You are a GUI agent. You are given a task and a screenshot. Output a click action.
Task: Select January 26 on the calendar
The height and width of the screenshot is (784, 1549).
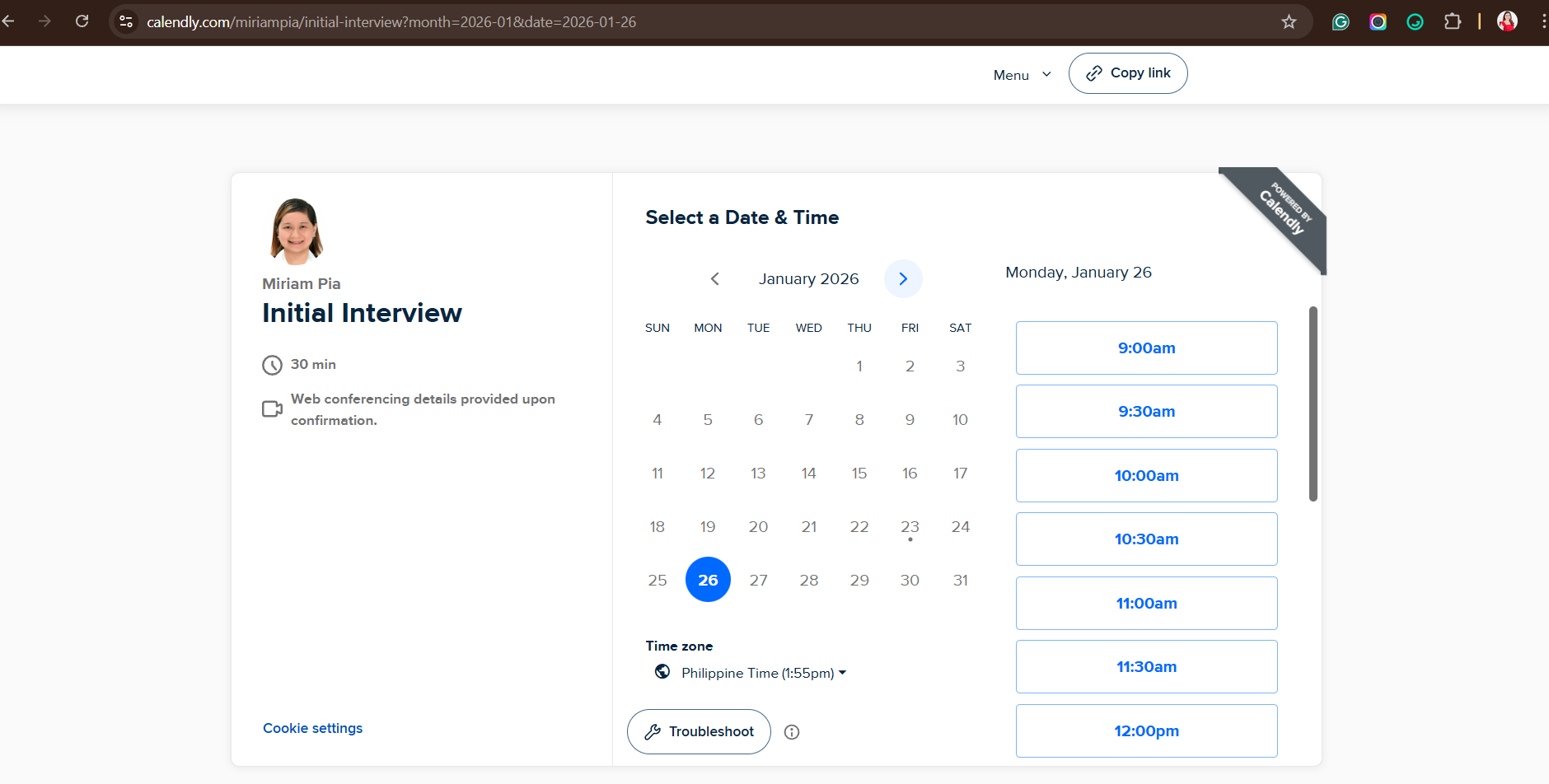708,580
